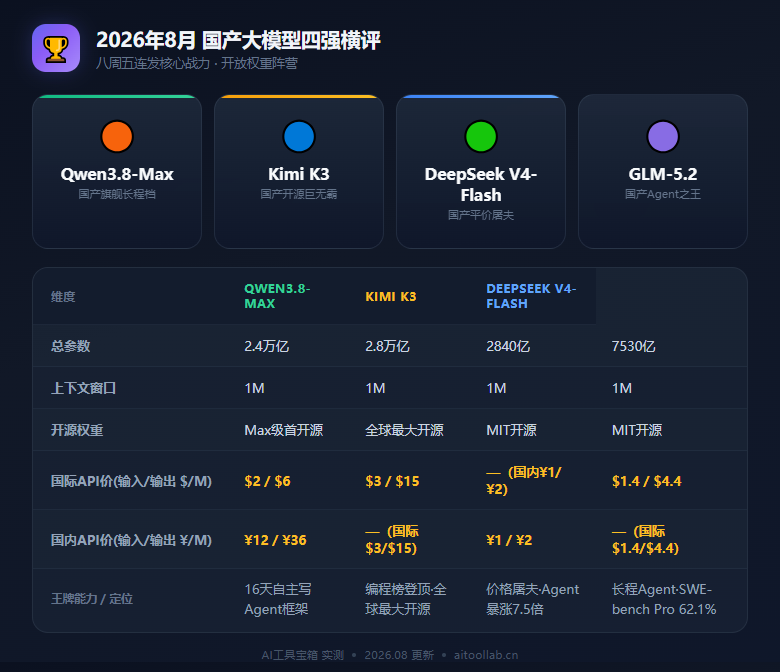Click the footer text AI工具宝箱 实测
The height and width of the screenshot is (672, 780).
[x=303, y=655]
